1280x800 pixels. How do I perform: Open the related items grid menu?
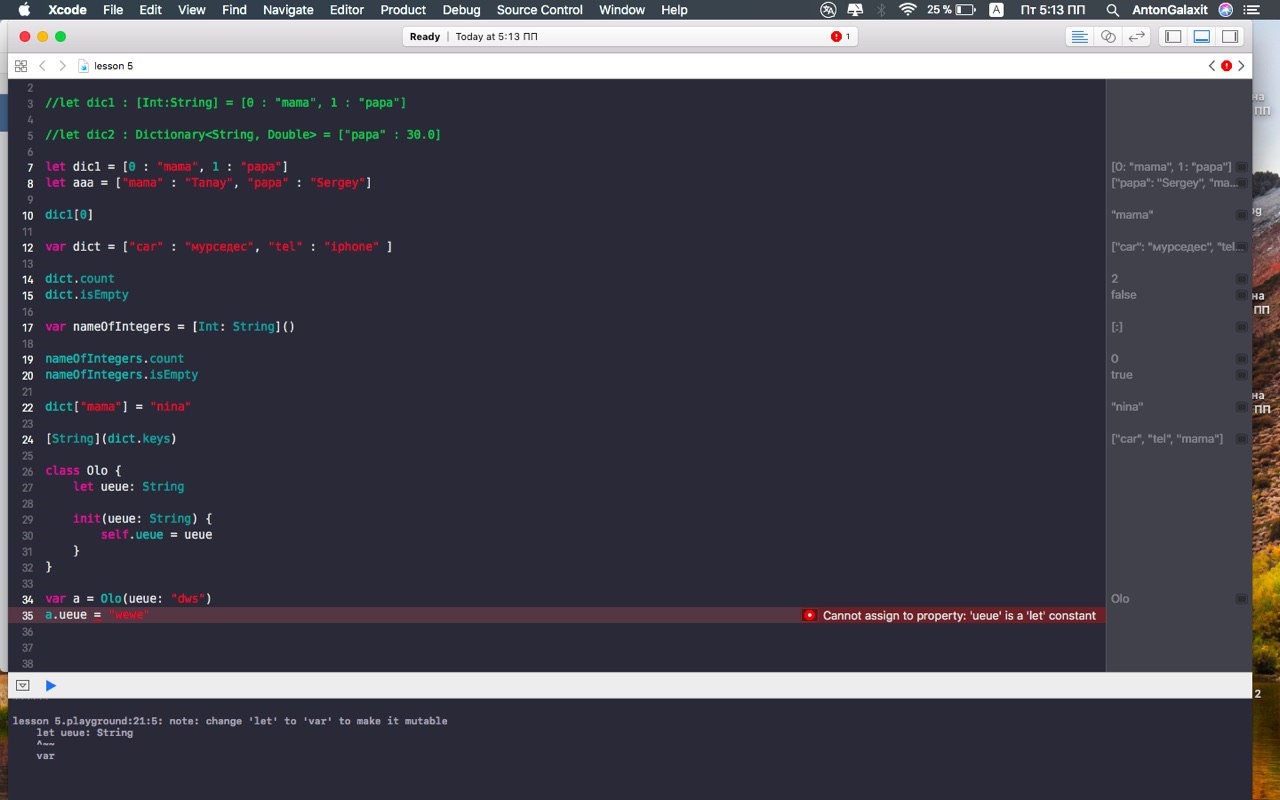20,66
